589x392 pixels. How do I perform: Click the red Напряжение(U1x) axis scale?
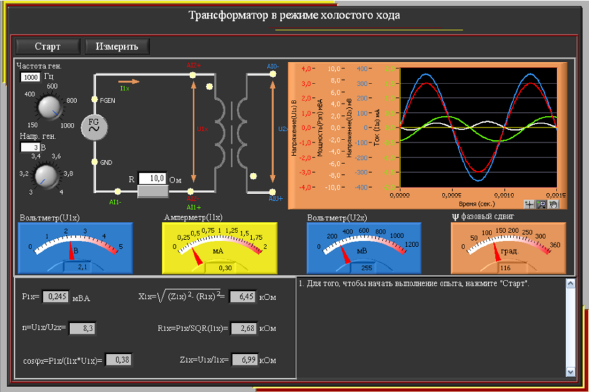coord(307,128)
